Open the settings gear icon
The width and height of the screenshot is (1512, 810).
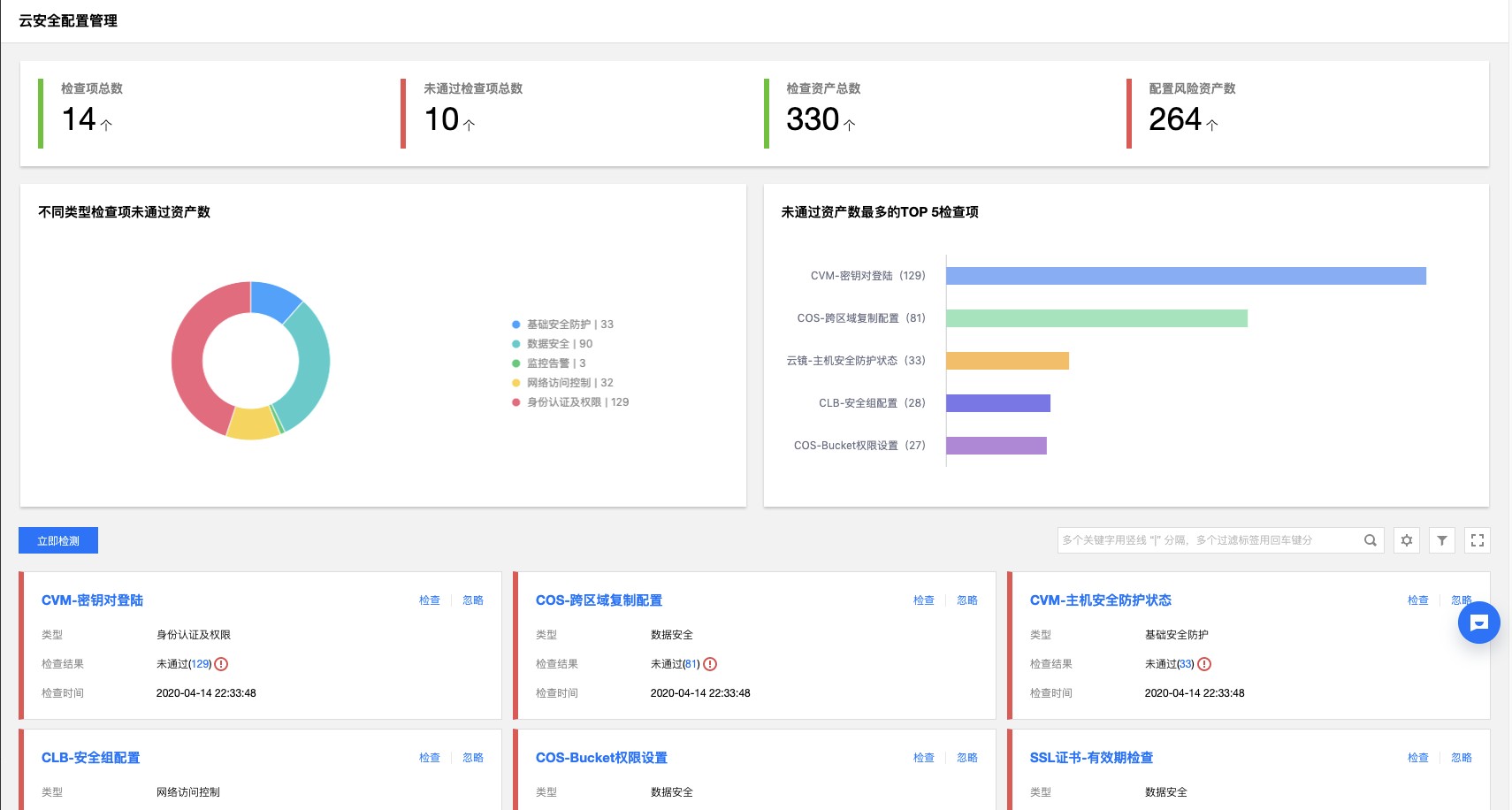tap(1406, 540)
